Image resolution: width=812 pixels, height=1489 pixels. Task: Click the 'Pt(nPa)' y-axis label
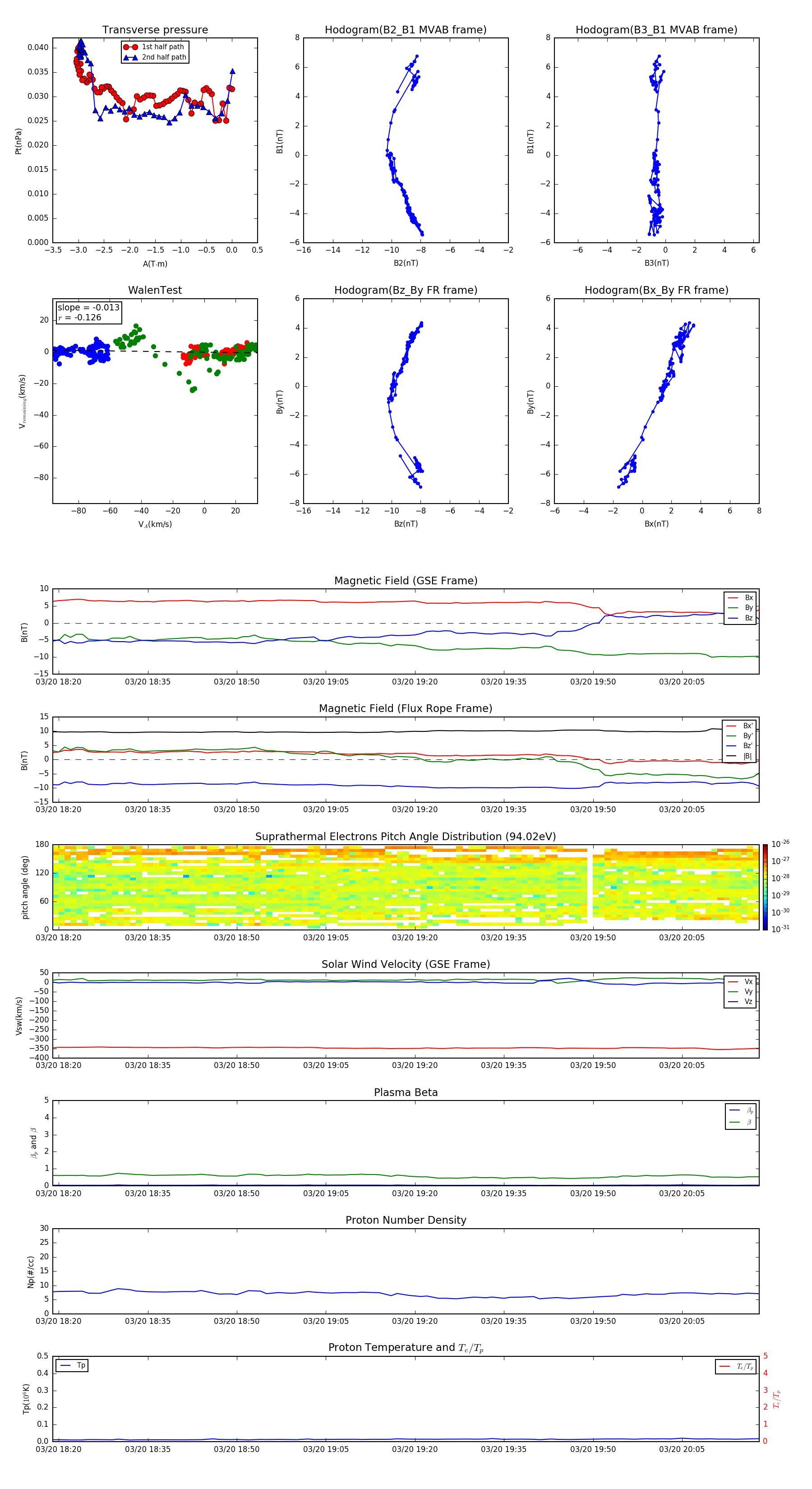pos(18,141)
